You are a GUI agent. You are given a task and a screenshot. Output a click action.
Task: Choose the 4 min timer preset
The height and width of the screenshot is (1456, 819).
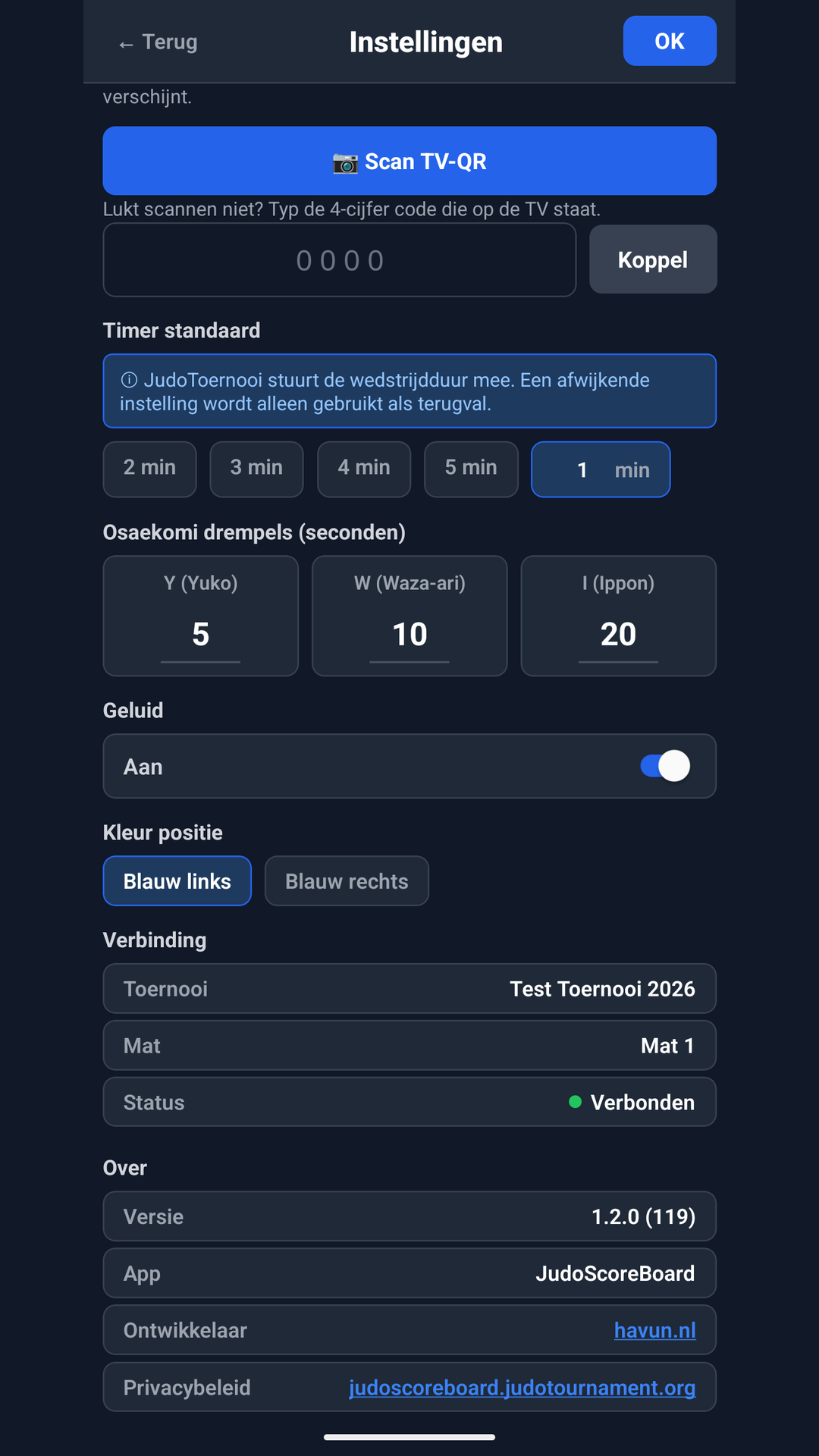364,469
